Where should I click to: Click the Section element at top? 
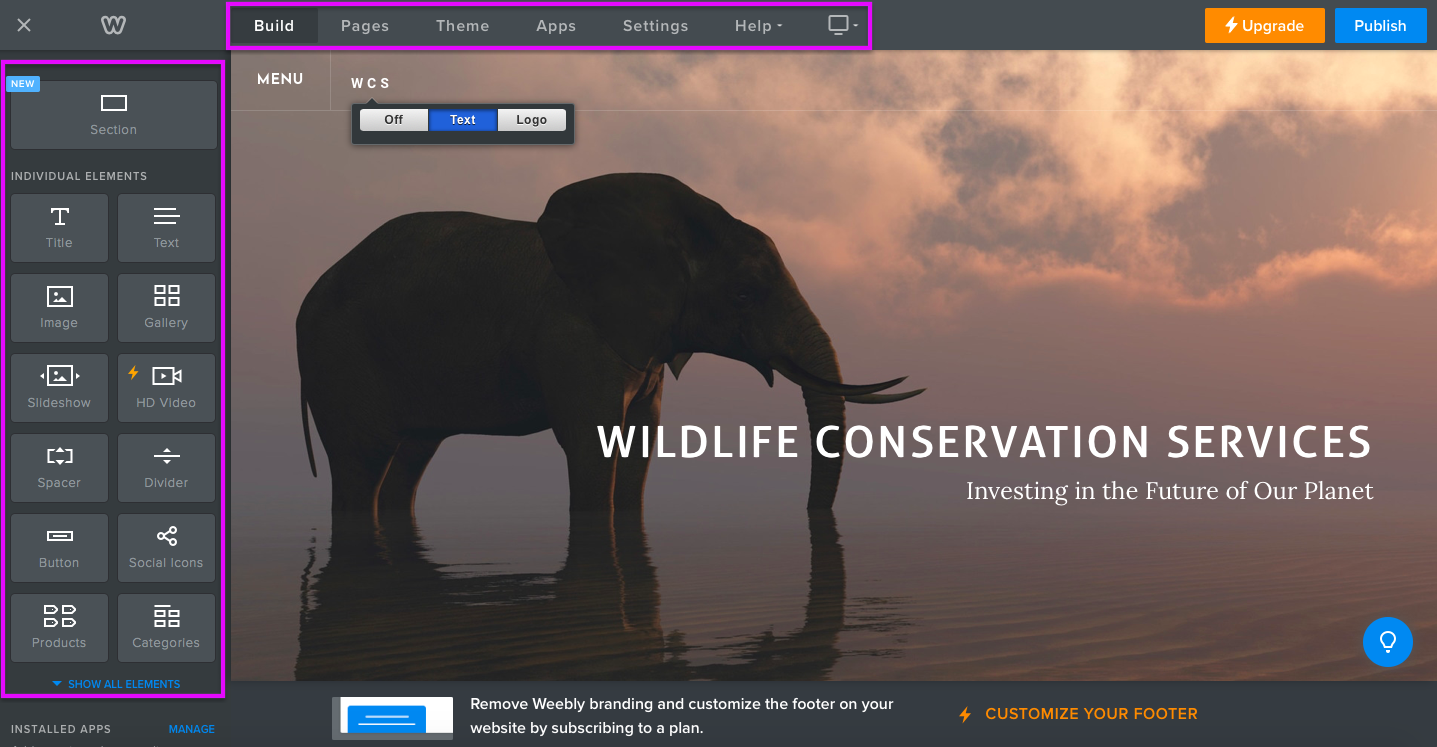pyautogui.click(x=114, y=115)
